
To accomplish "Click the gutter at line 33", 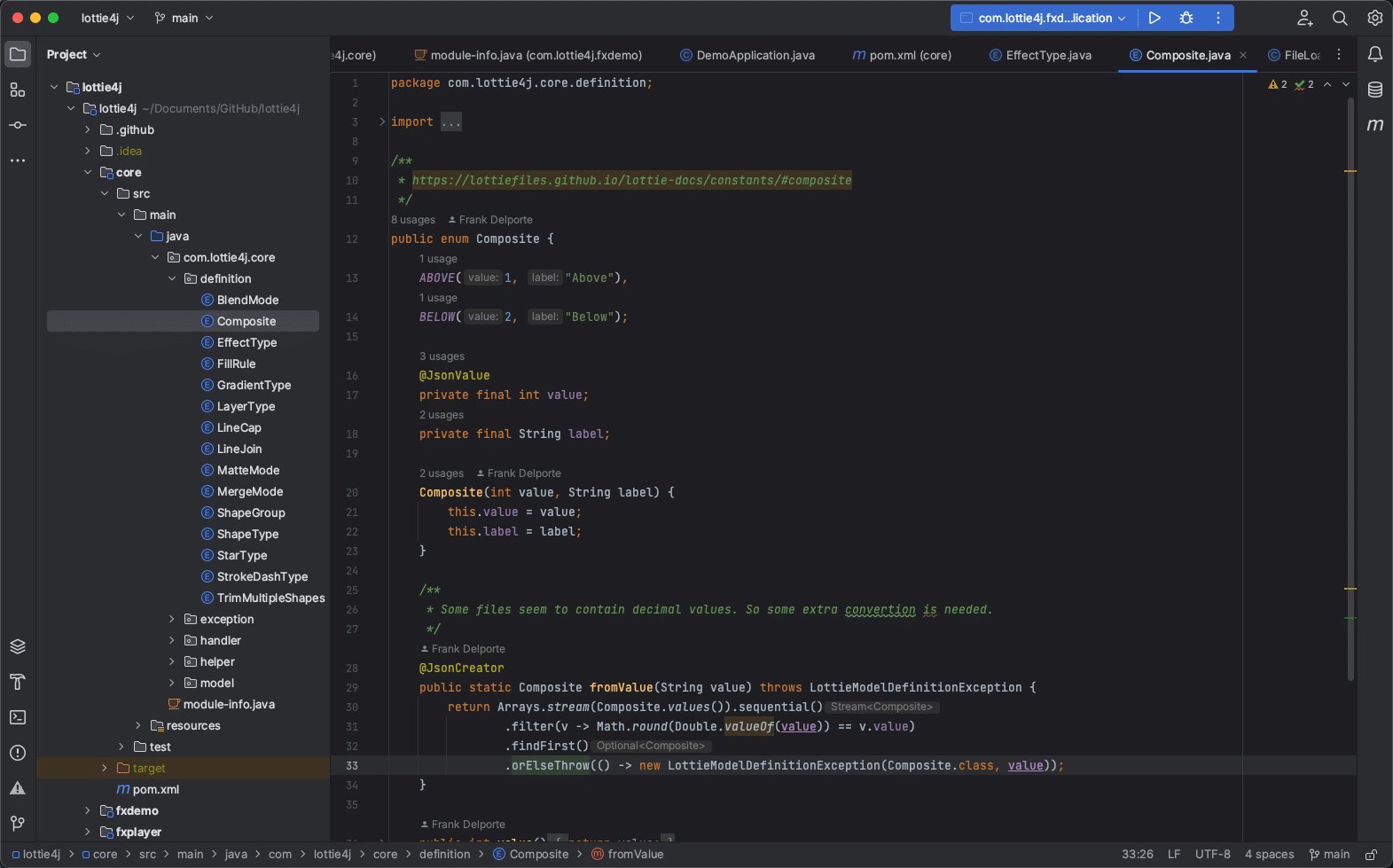I will pyautogui.click(x=353, y=766).
